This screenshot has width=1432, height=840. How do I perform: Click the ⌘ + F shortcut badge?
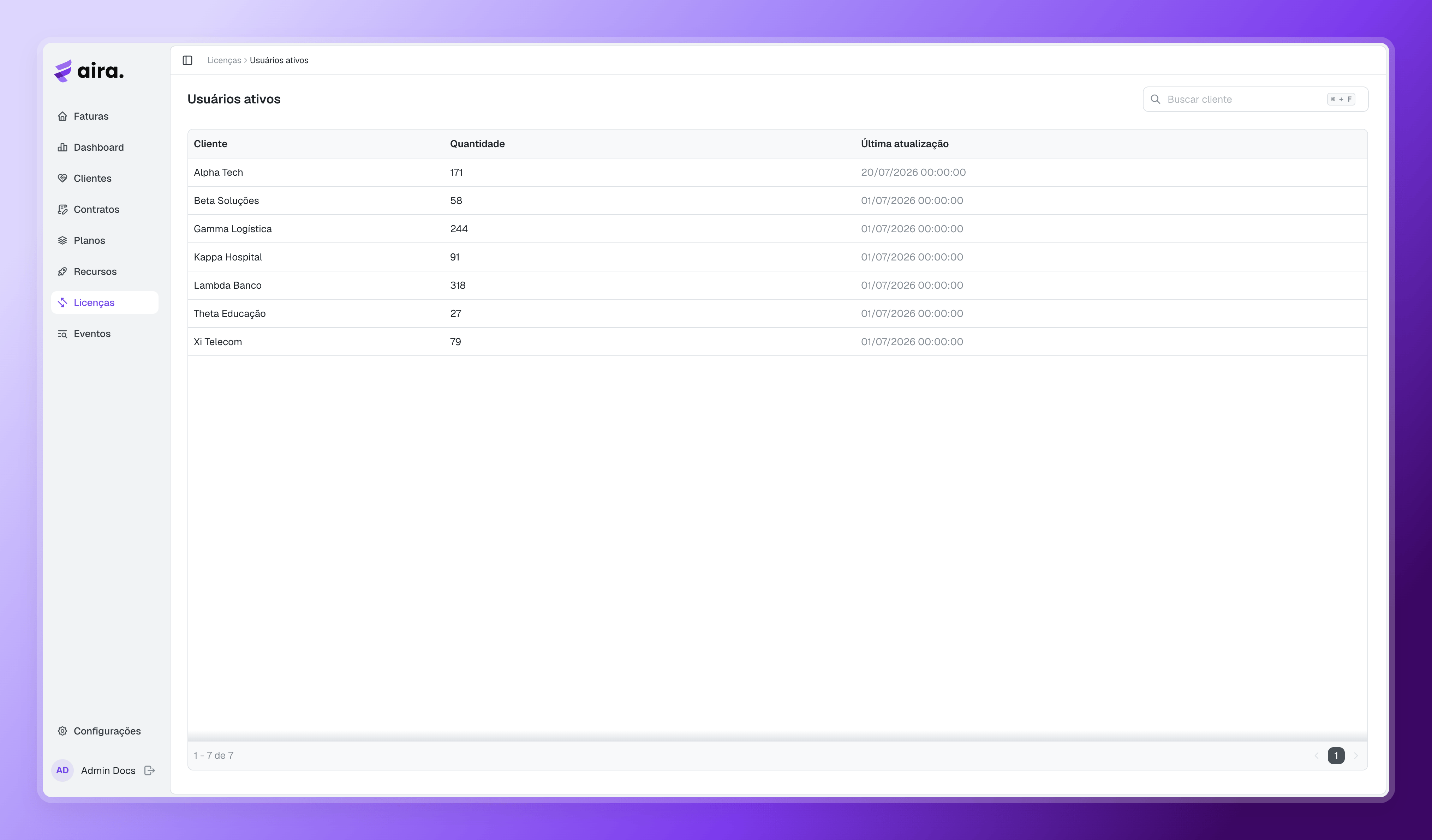1341,100
